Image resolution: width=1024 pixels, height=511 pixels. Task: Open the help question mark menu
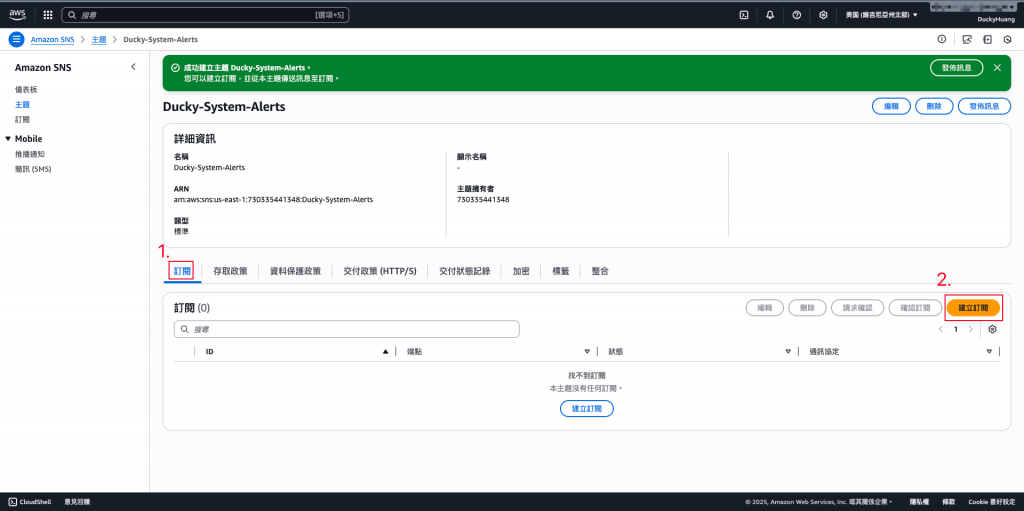click(797, 14)
